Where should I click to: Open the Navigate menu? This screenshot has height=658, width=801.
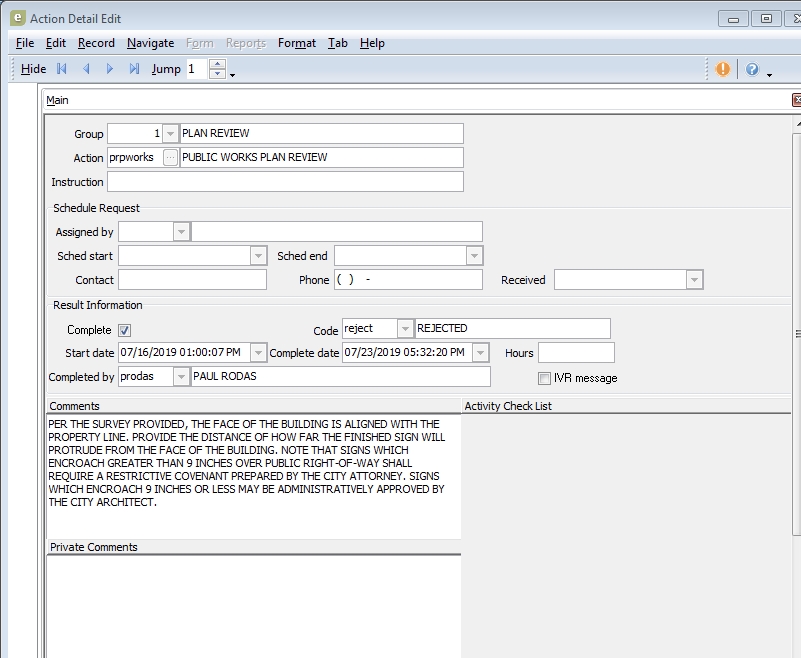click(150, 43)
